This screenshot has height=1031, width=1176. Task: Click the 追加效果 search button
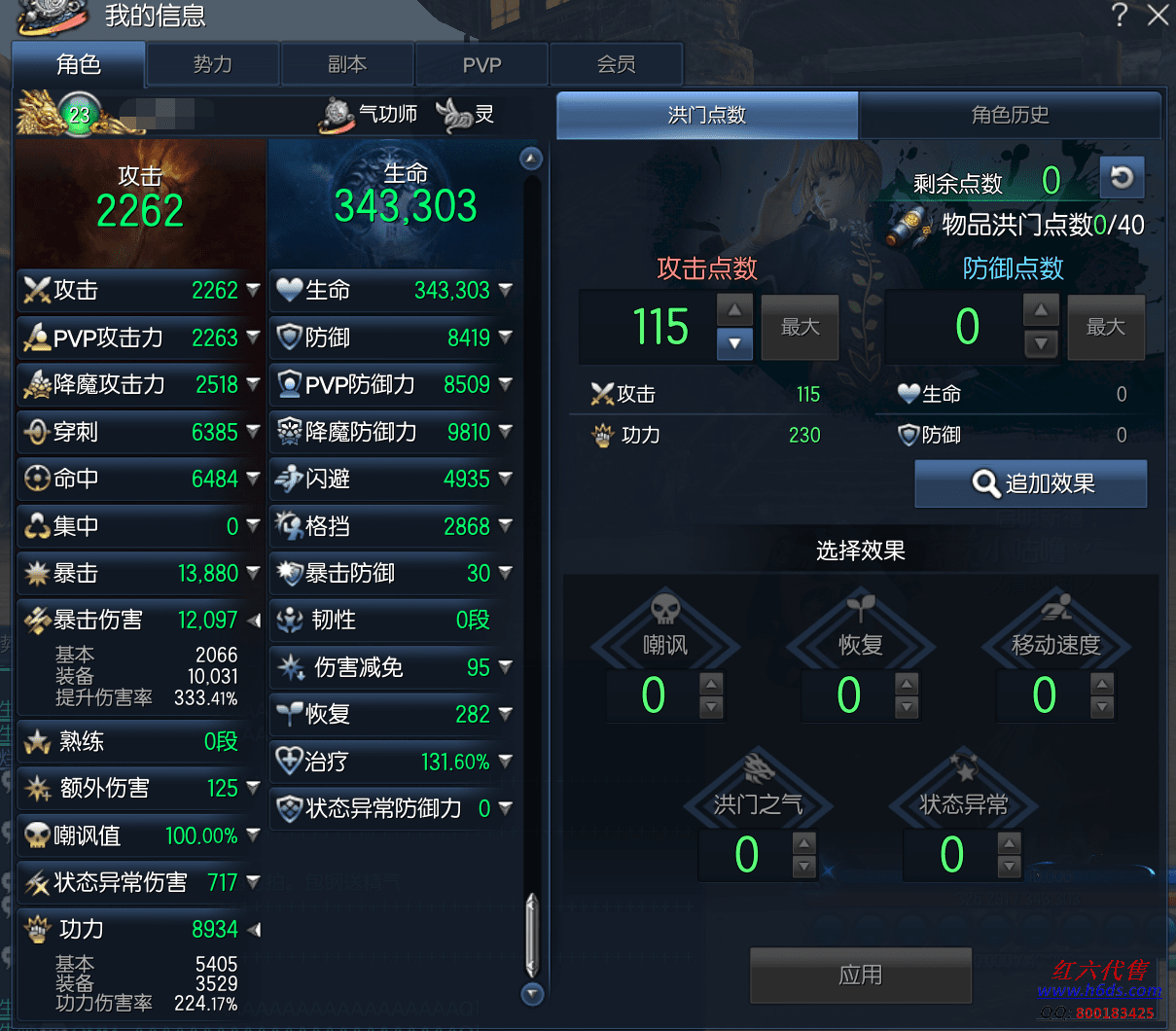click(x=1030, y=483)
